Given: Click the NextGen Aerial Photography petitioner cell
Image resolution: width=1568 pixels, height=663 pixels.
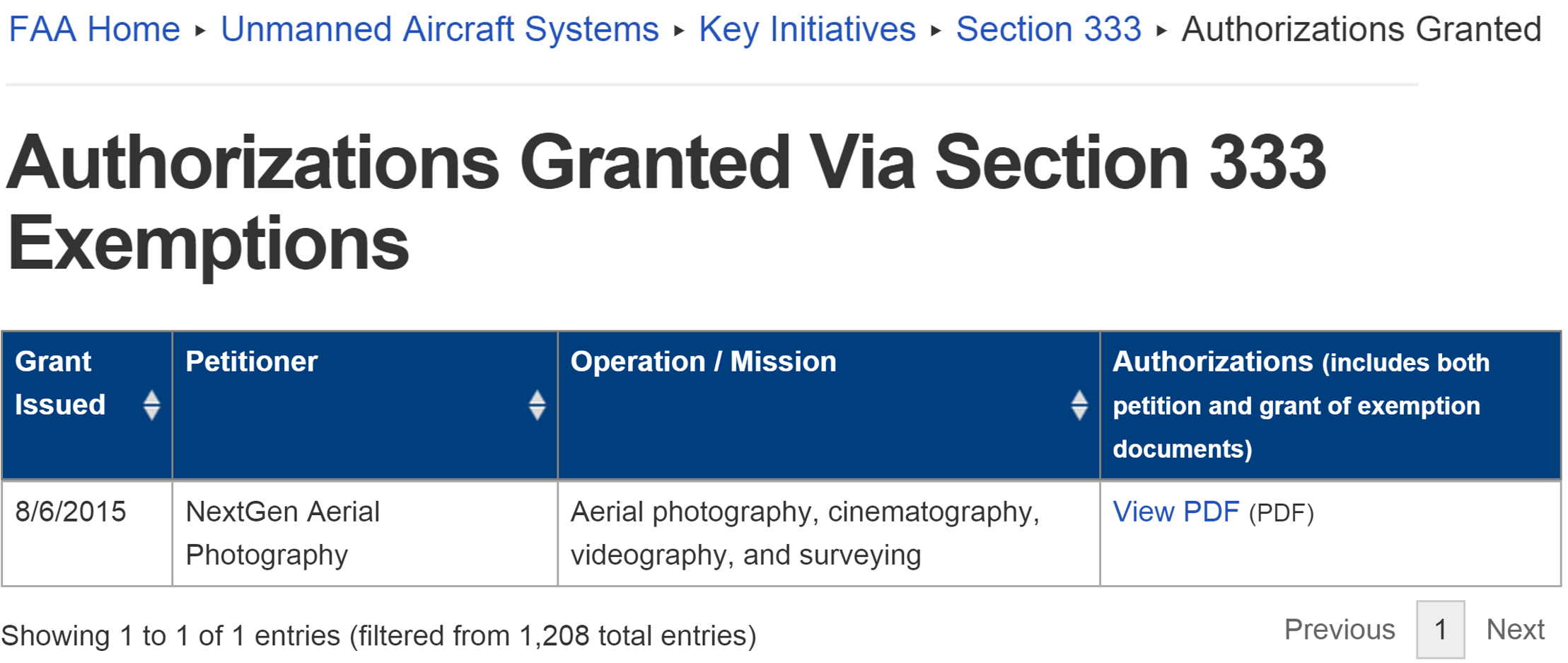Looking at the screenshot, I should pyautogui.click(x=282, y=533).
